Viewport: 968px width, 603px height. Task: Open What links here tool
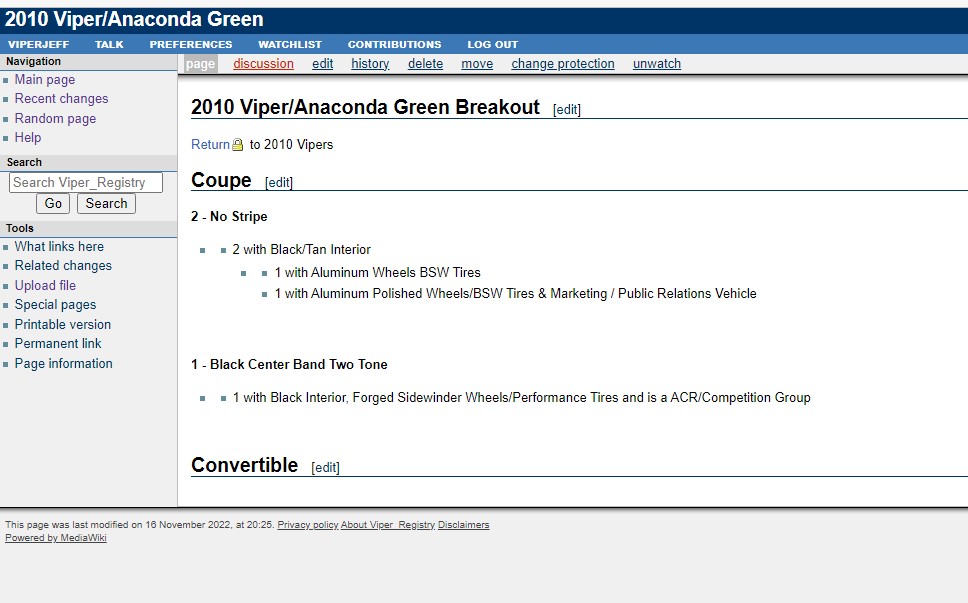[x=59, y=247]
